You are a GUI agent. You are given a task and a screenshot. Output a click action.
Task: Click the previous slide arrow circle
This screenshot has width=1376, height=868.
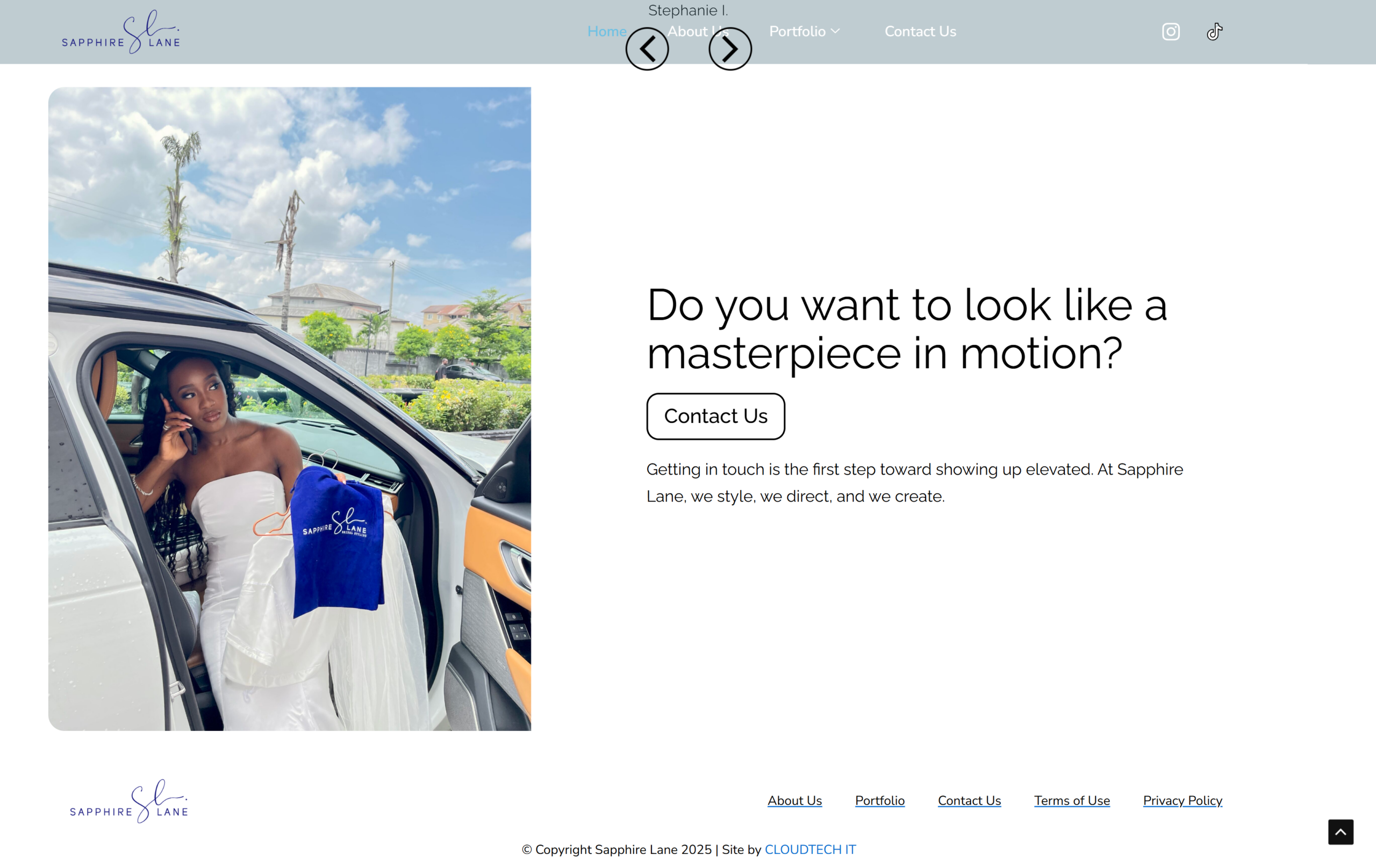(647, 49)
